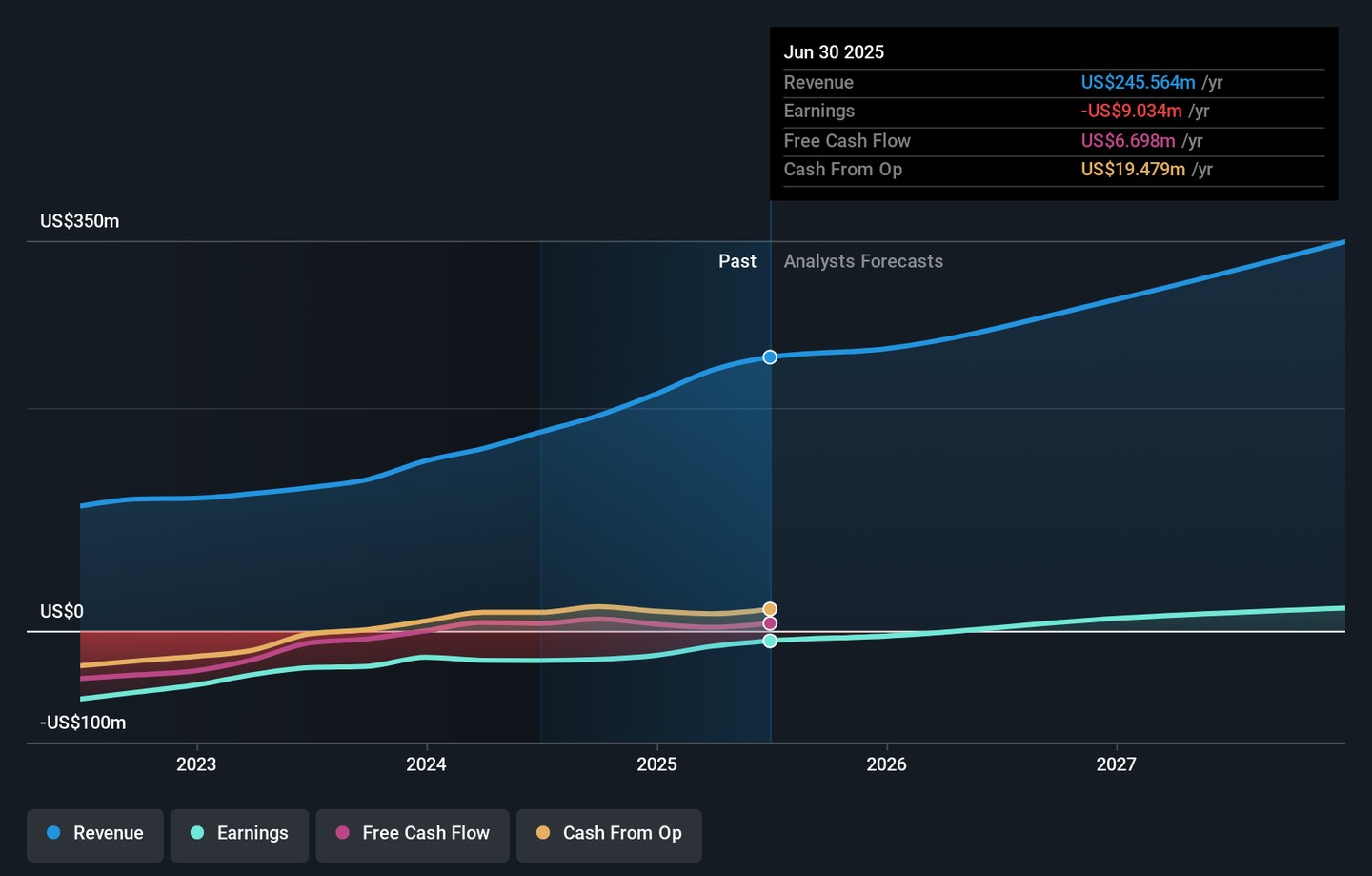The image size is (1372, 876).
Task: Click the US$19.479m cash from op value
Action: (1133, 170)
